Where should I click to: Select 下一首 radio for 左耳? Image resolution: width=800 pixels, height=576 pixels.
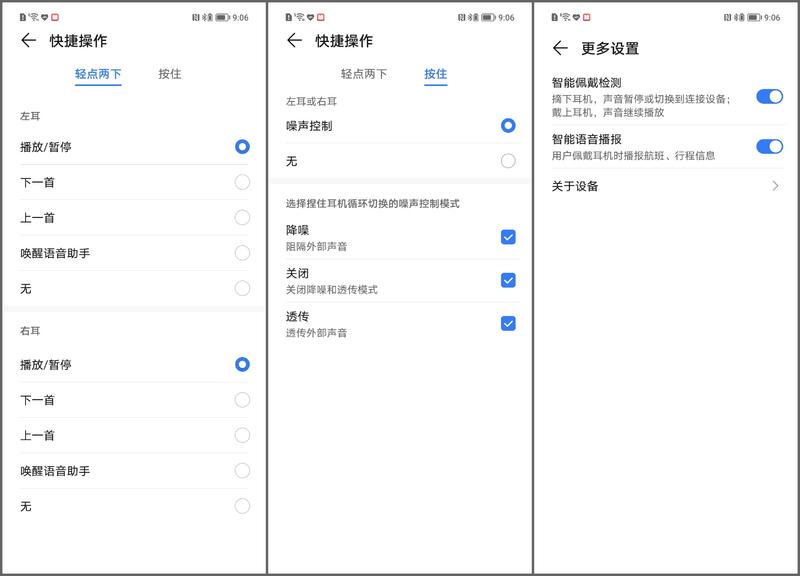coord(242,182)
